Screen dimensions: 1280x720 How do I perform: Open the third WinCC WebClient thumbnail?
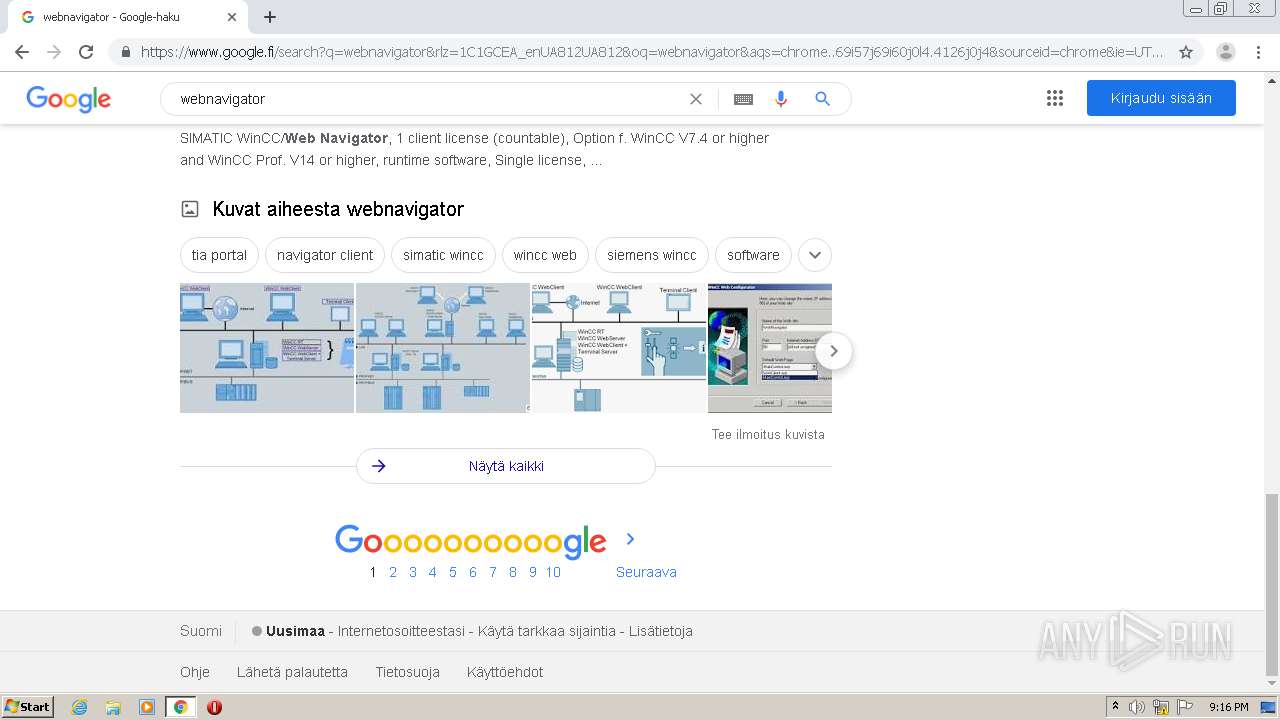[619, 348]
